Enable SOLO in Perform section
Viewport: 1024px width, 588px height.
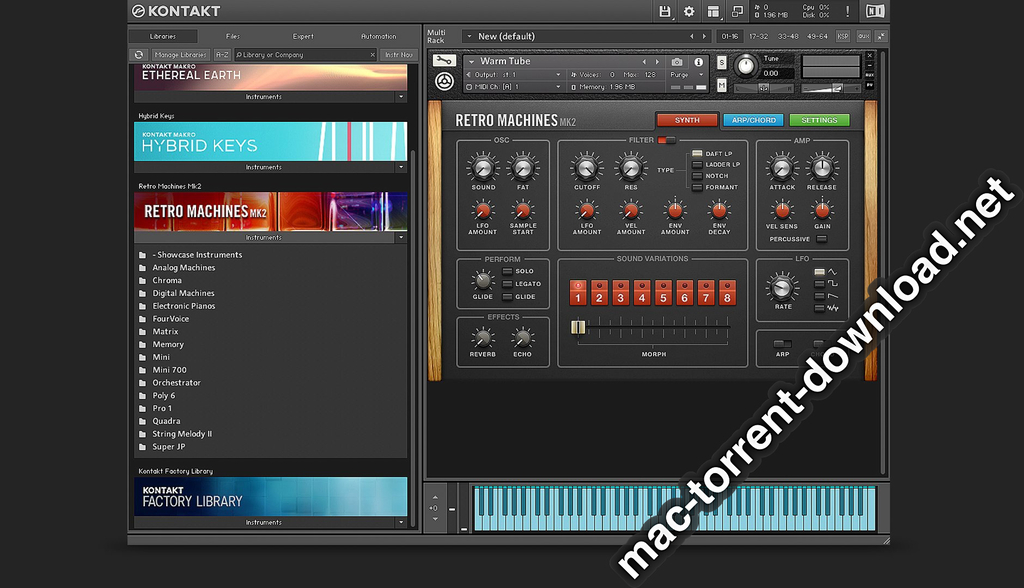[x=507, y=271]
